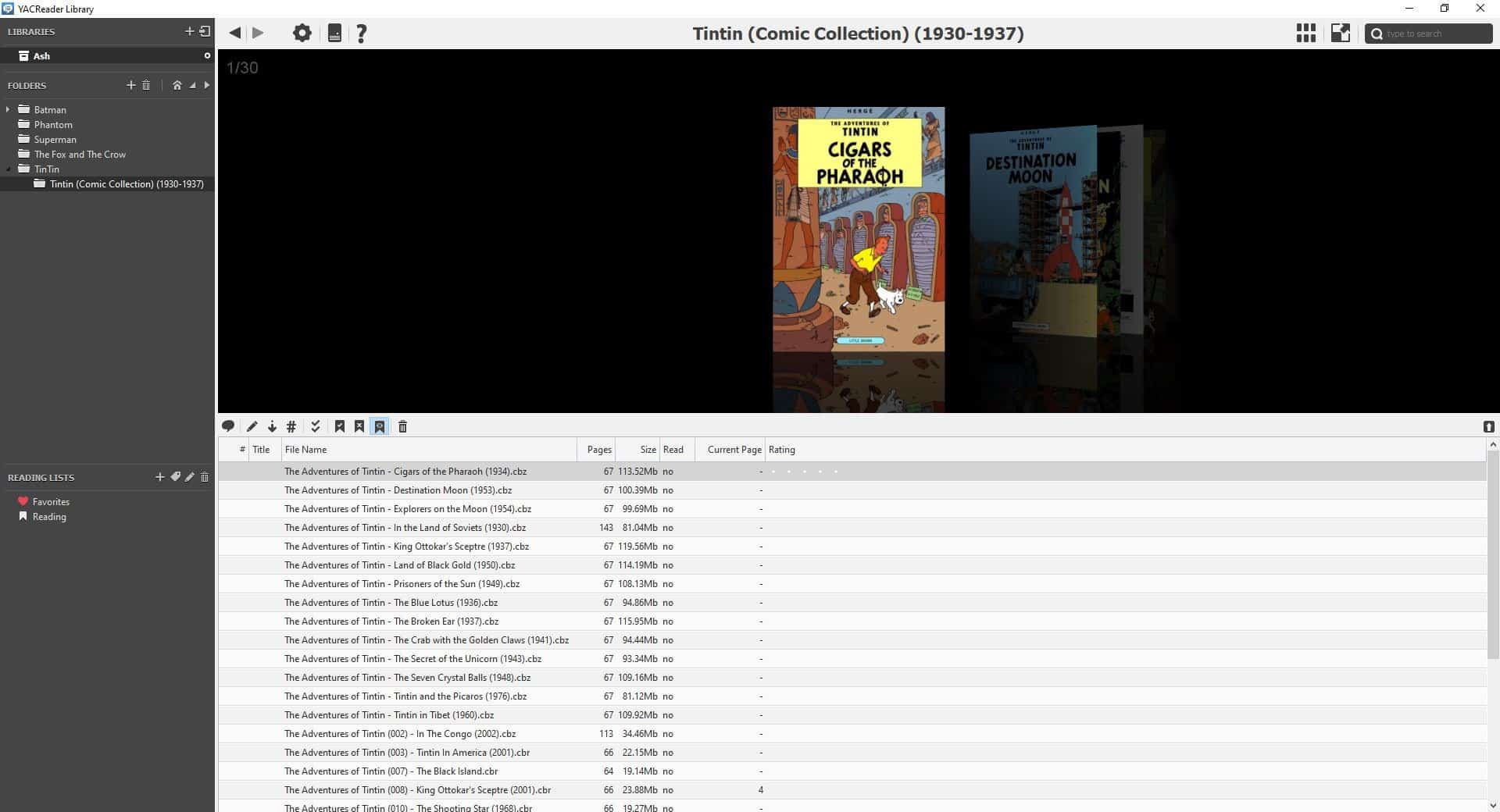Open current comic with speech bubble icon
Screen dimensions: 1500x812
(x=228, y=426)
